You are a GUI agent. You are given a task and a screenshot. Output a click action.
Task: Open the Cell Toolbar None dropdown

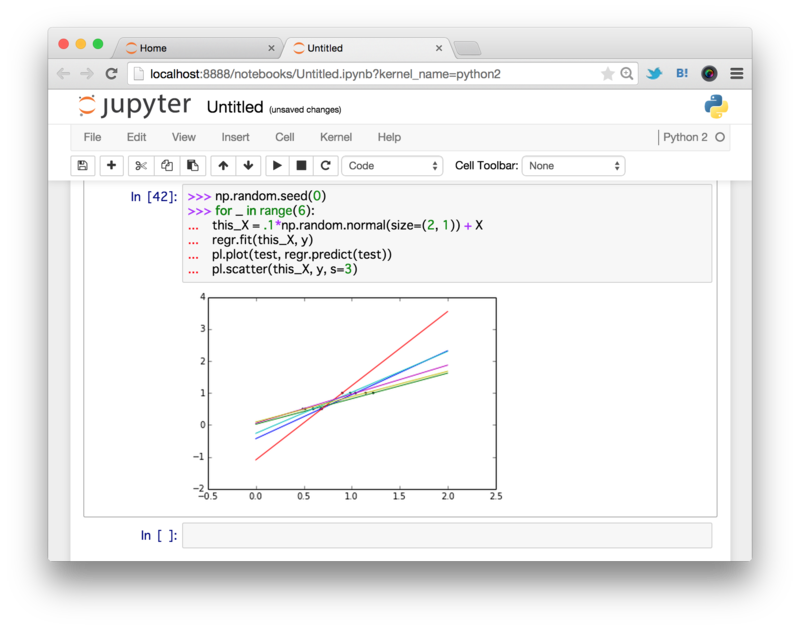[x=573, y=166]
